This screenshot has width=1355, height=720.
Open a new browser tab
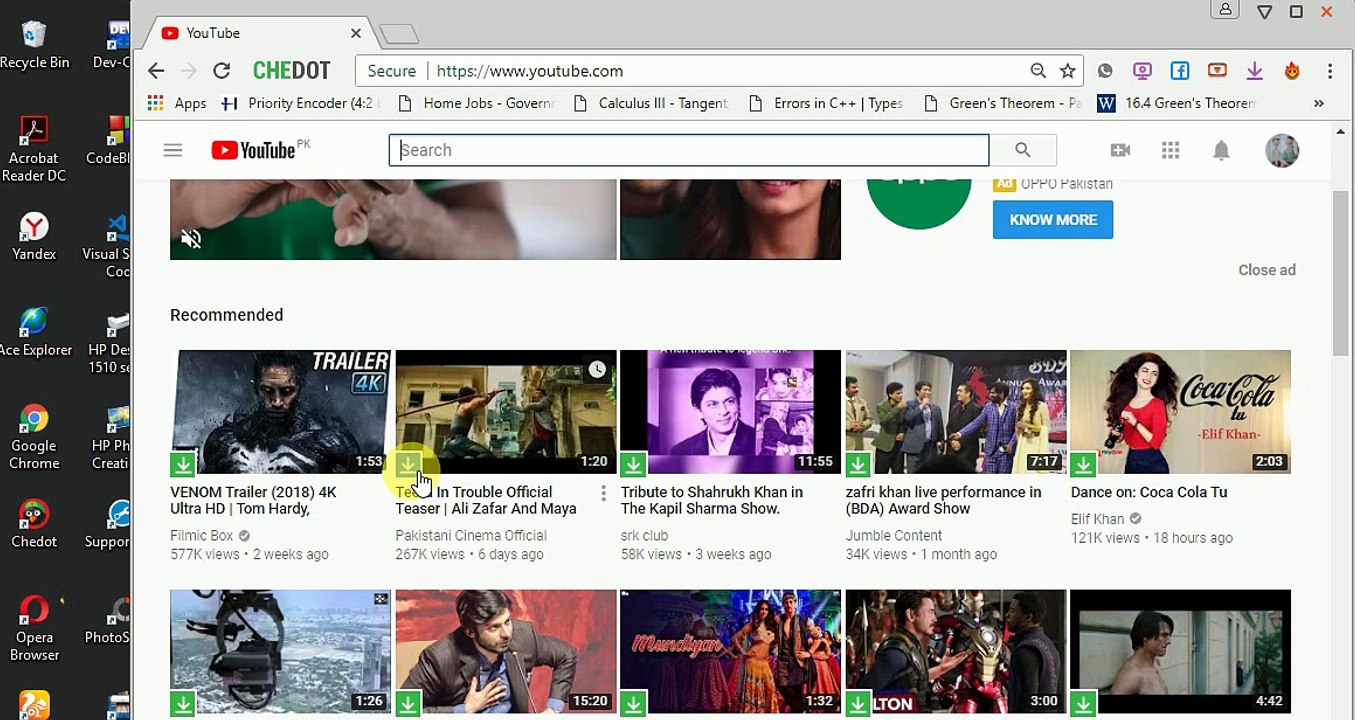click(x=399, y=34)
